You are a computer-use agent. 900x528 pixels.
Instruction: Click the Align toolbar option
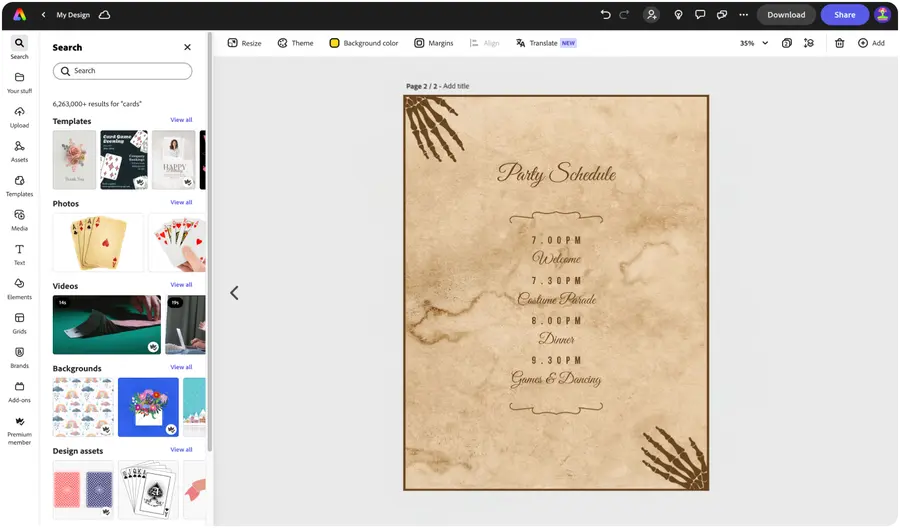click(484, 43)
